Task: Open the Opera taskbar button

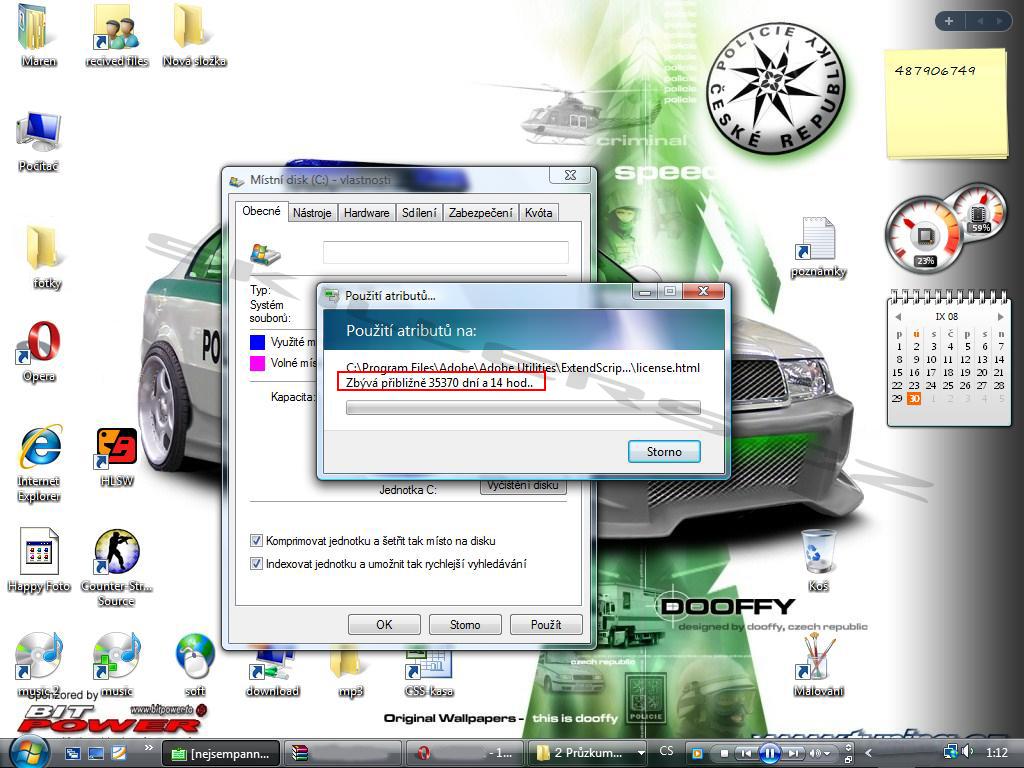Action: tap(465, 753)
